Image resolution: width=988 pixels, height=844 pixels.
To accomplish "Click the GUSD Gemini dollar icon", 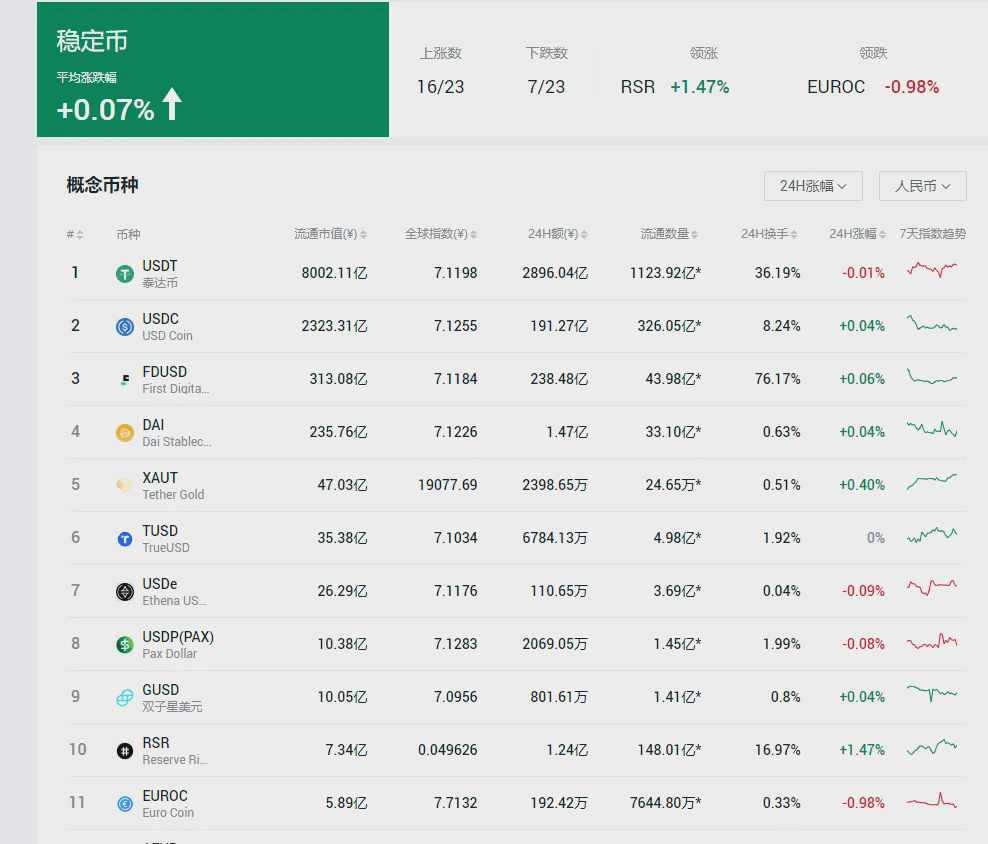I will tap(125, 697).
